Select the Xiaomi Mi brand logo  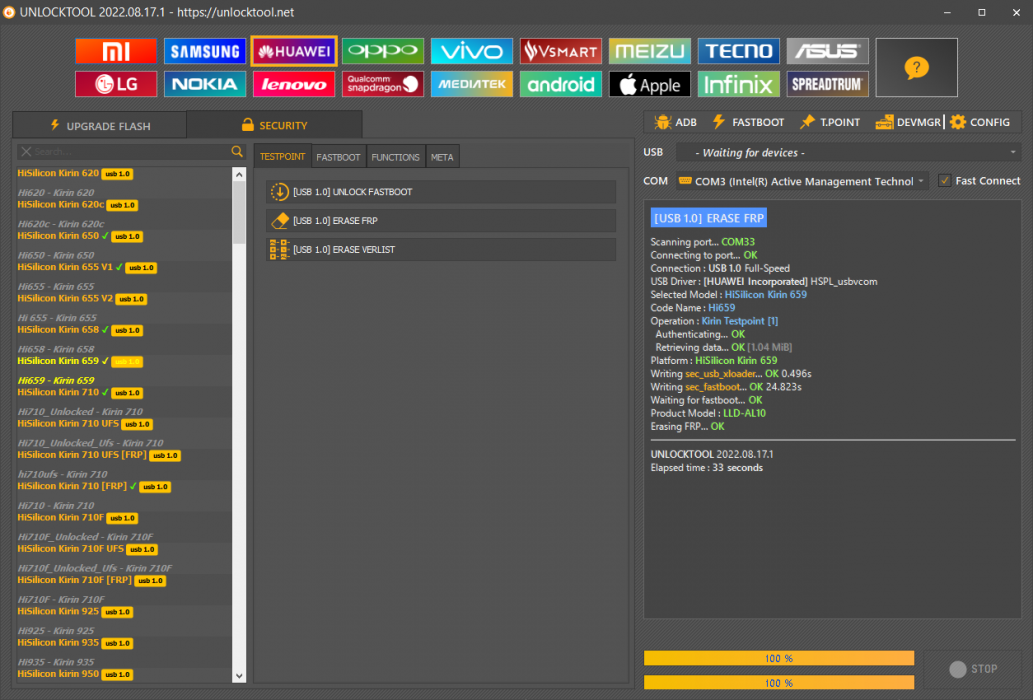click(x=116, y=51)
